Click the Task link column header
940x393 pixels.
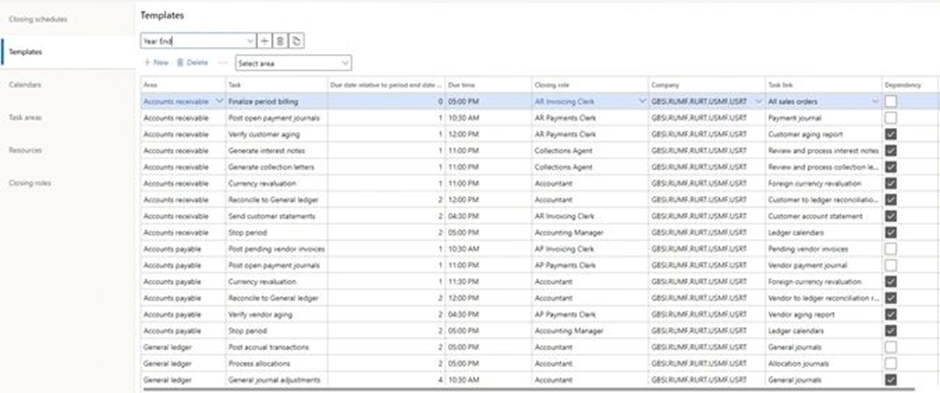pos(823,85)
